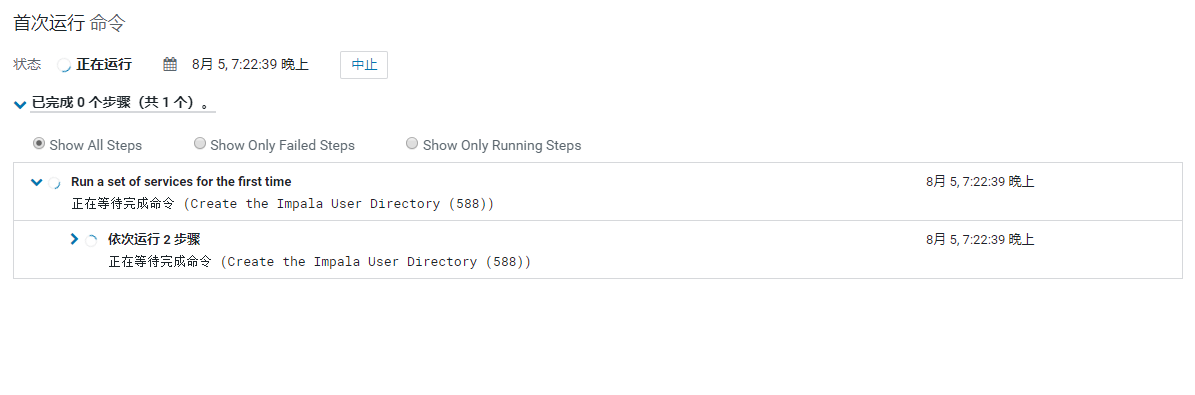Select the Show All Steps radio button
The image size is (1195, 395).
(x=39, y=143)
